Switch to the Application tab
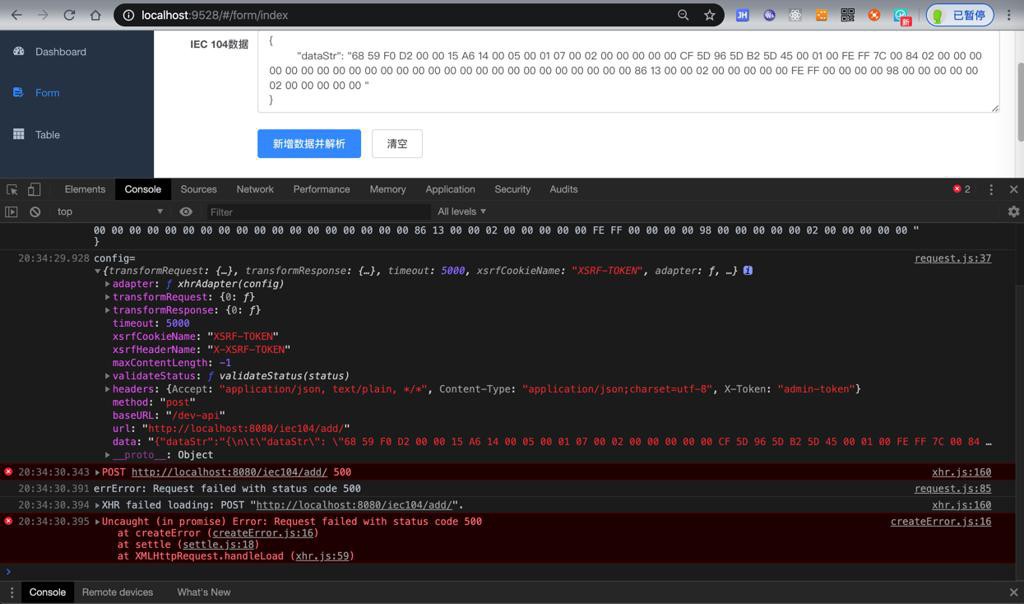This screenshot has height=604, width=1024. pos(450,189)
